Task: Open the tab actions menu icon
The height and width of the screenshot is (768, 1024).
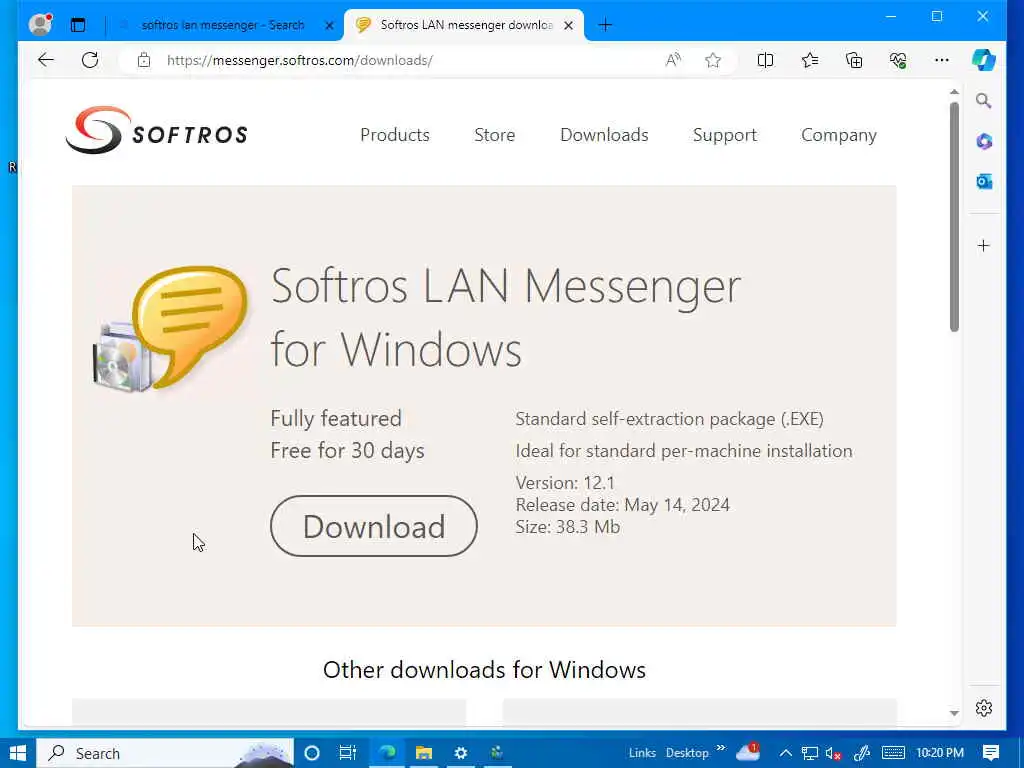Action: click(78, 25)
